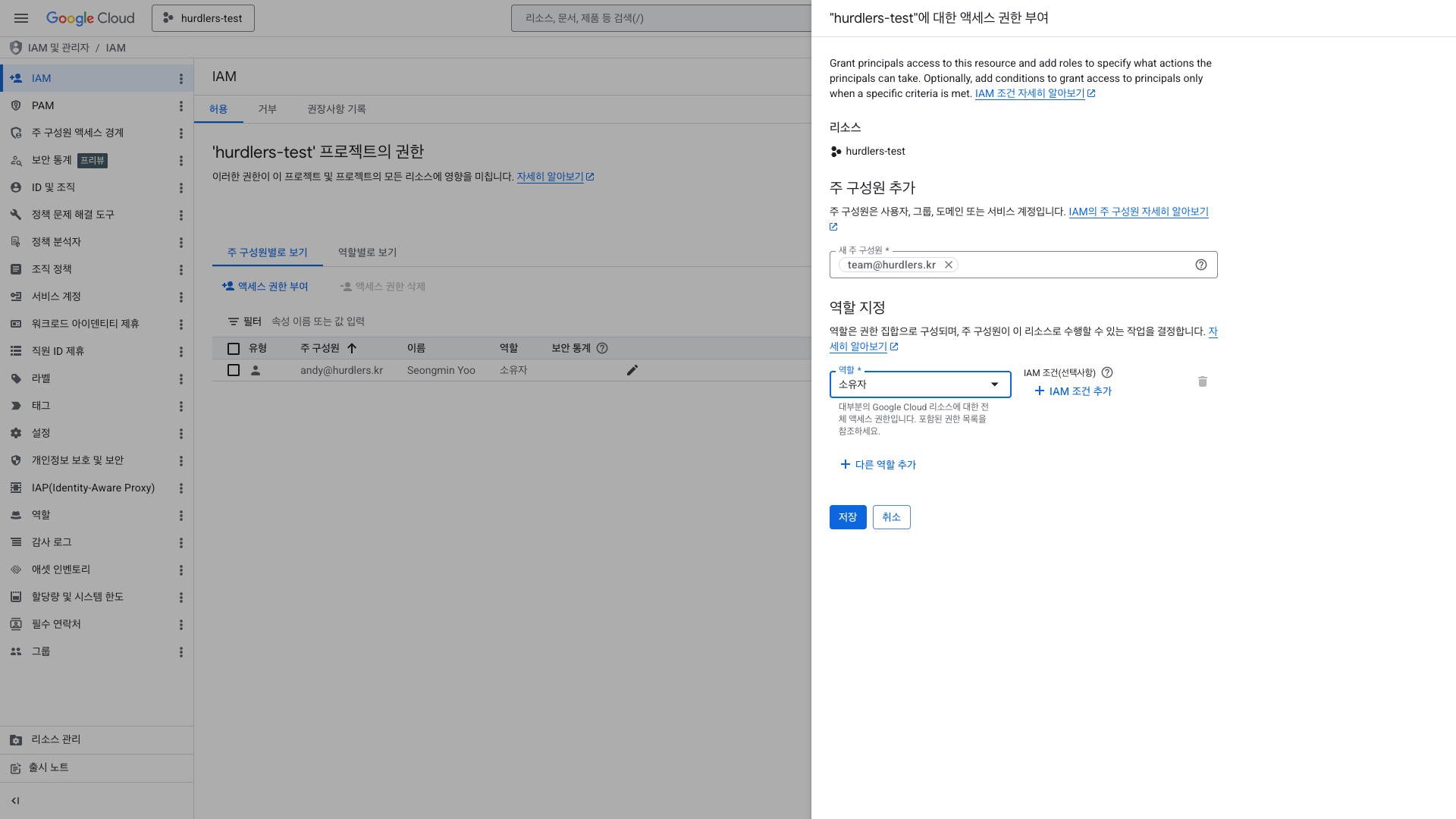Collapse the sidebar with the arrow icon
Viewport: 1456px width, 819px height.
click(x=15, y=801)
